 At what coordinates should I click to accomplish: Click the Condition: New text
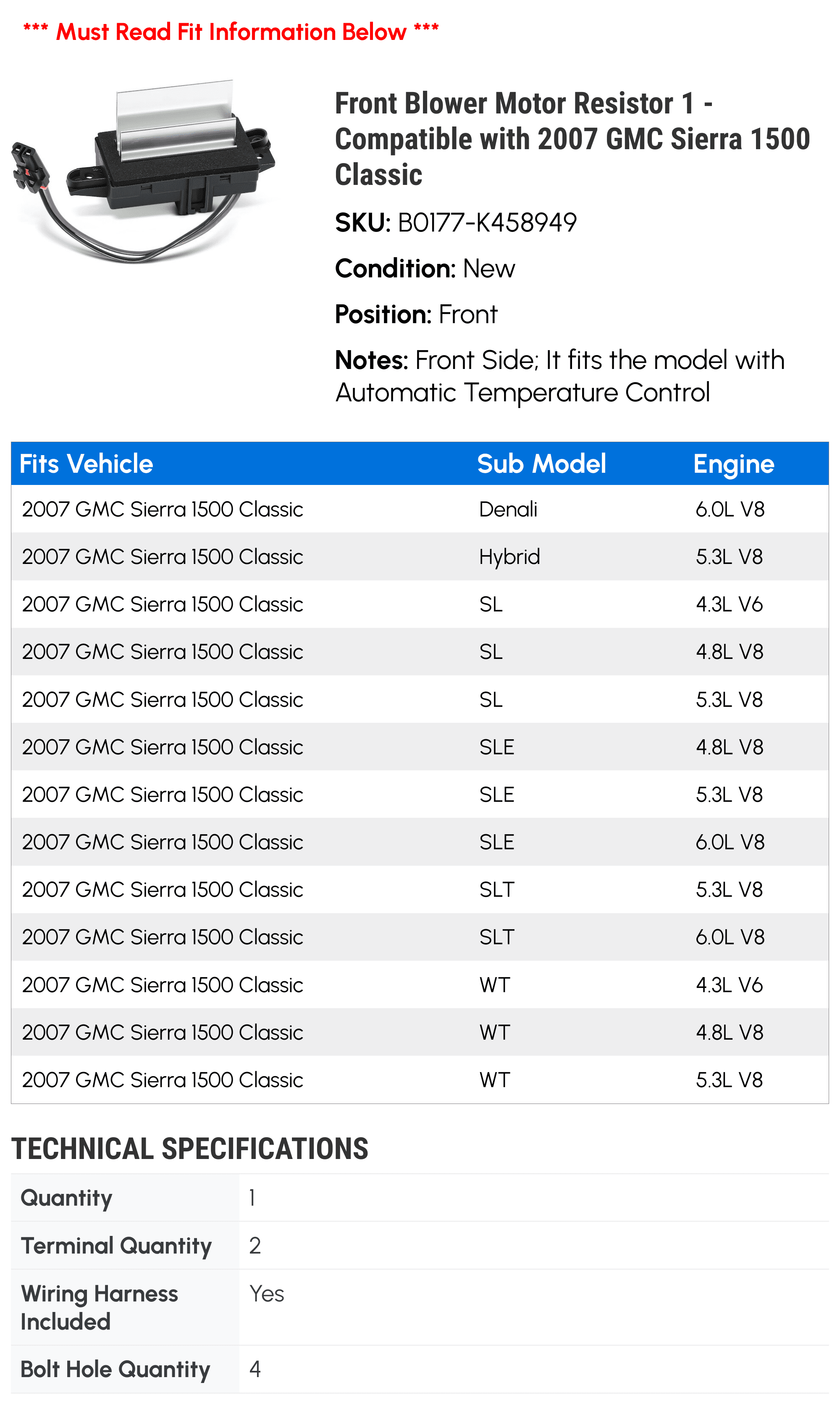click(x=425, y=269)
